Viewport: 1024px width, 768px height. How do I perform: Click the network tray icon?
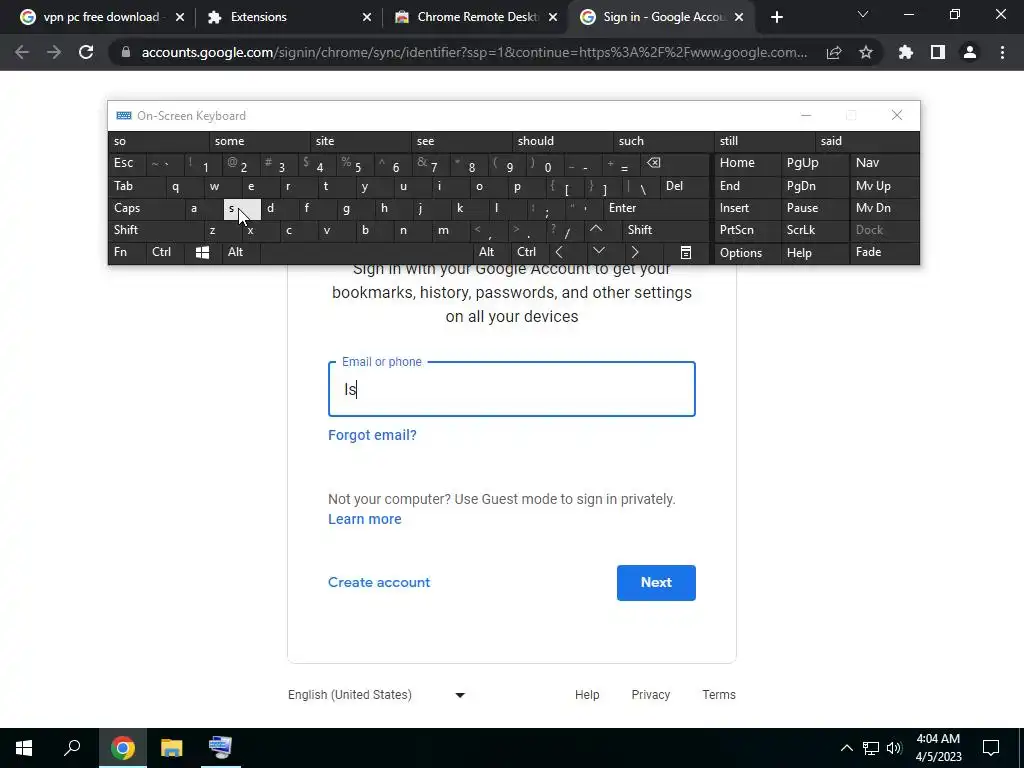pos(871,748)
